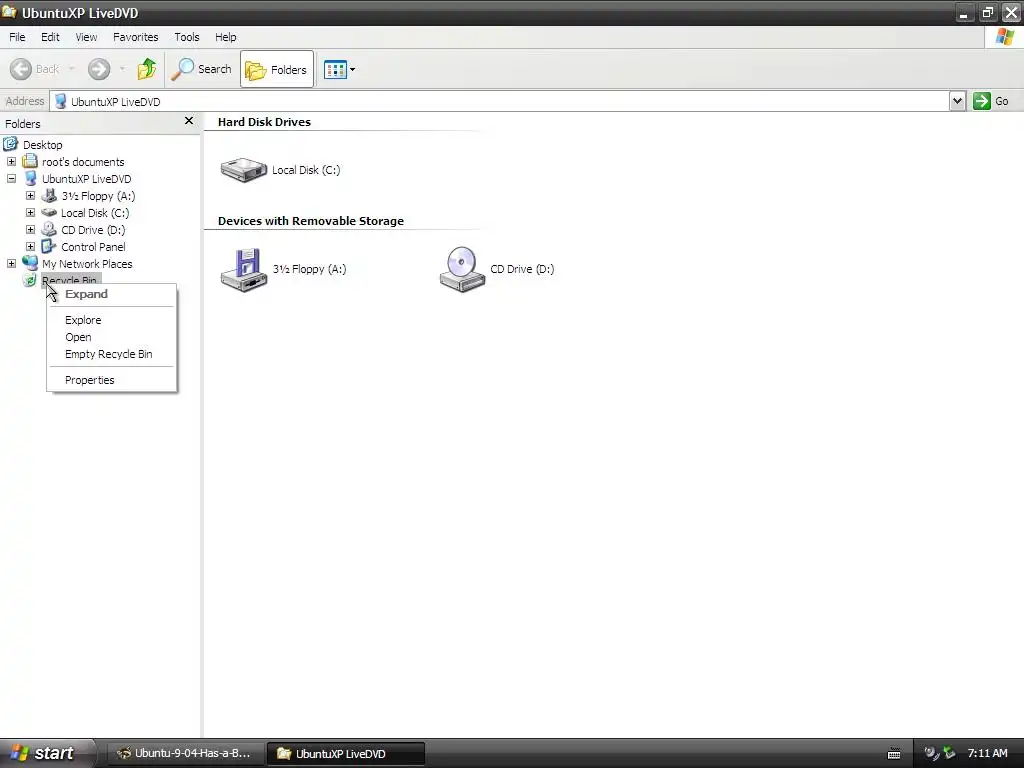Viewport: 1024px width, 768px height.
Task: Expand the 3½ Floppy (A:) node
Action: 30,195
